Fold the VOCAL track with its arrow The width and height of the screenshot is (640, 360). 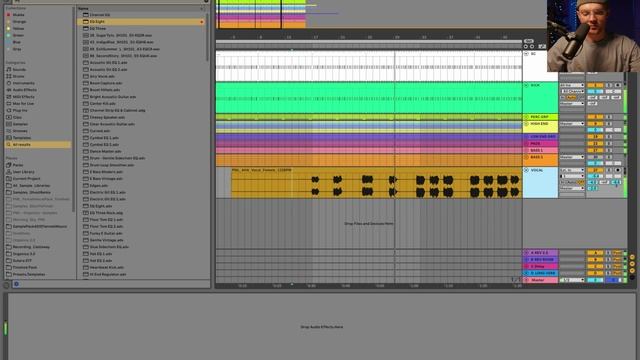[x=526, y=170]
